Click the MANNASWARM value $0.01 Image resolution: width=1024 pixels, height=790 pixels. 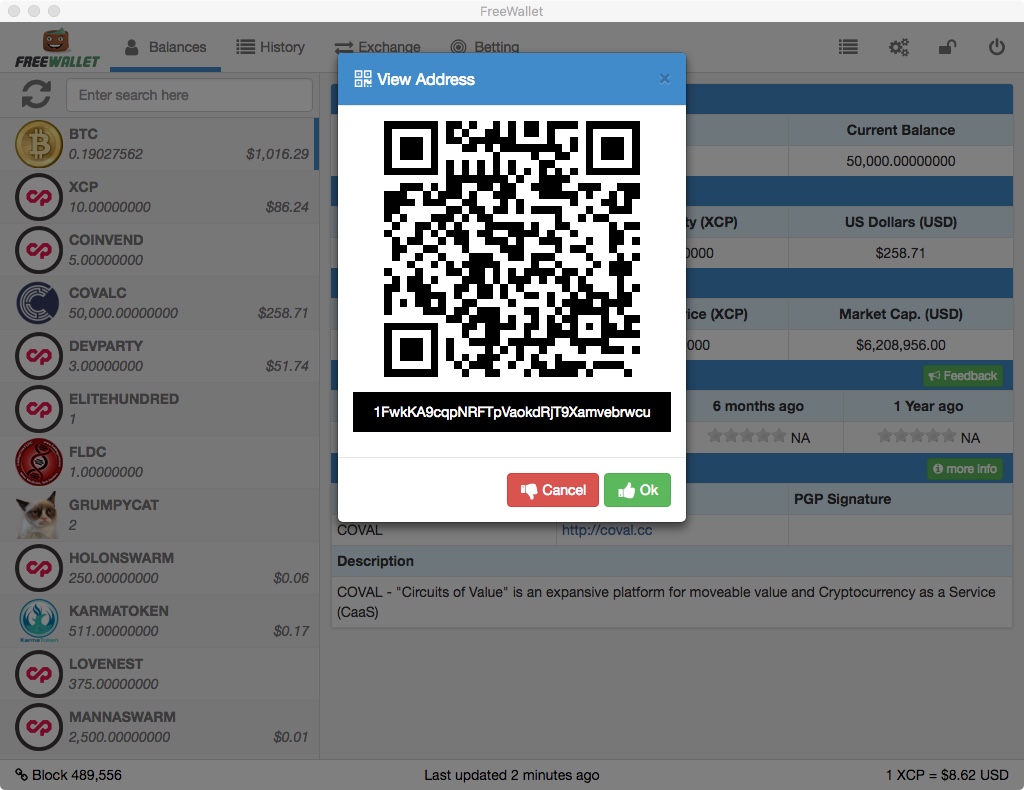291,737
